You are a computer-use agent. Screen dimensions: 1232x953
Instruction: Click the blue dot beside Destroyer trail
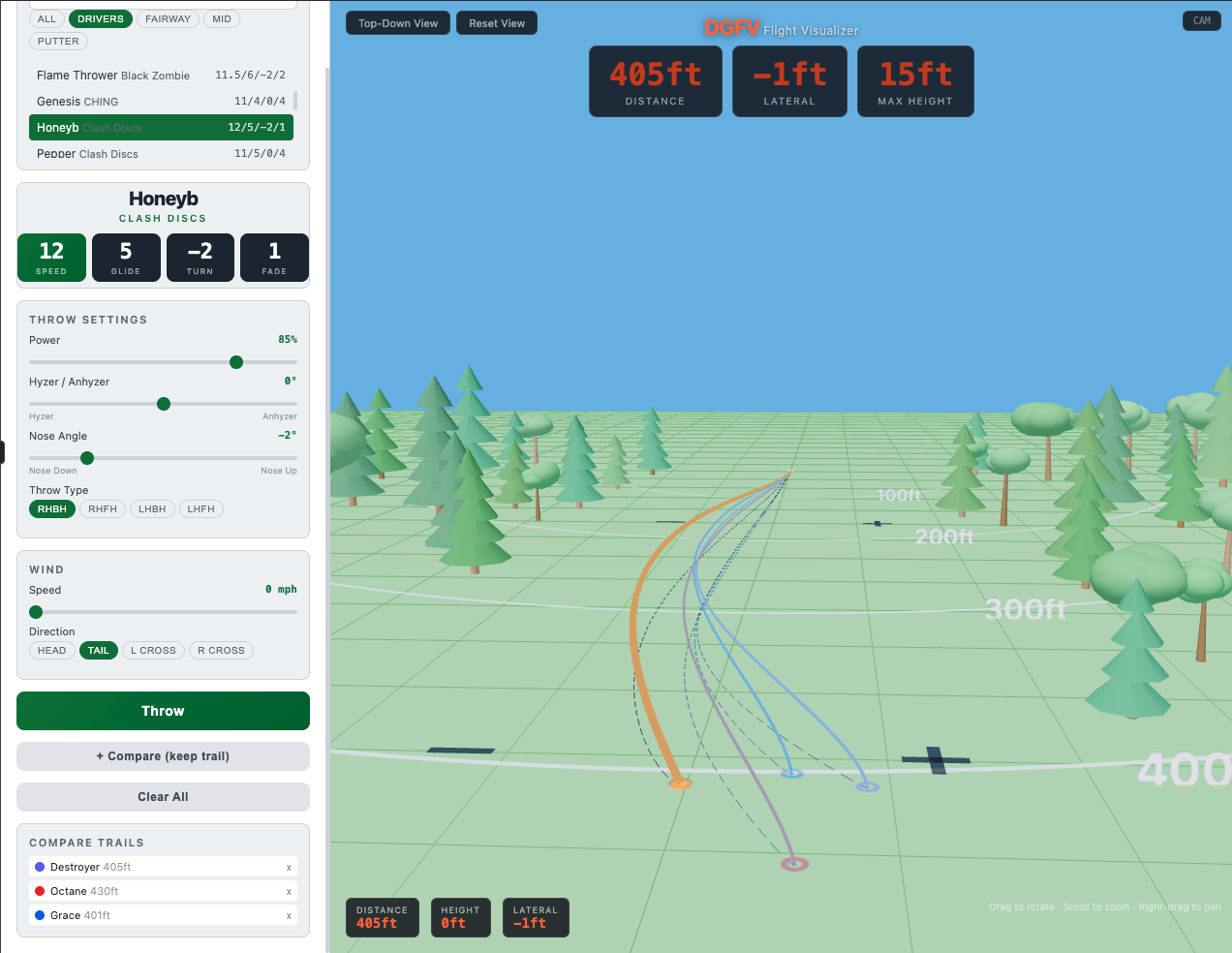[x=37, y=867]
